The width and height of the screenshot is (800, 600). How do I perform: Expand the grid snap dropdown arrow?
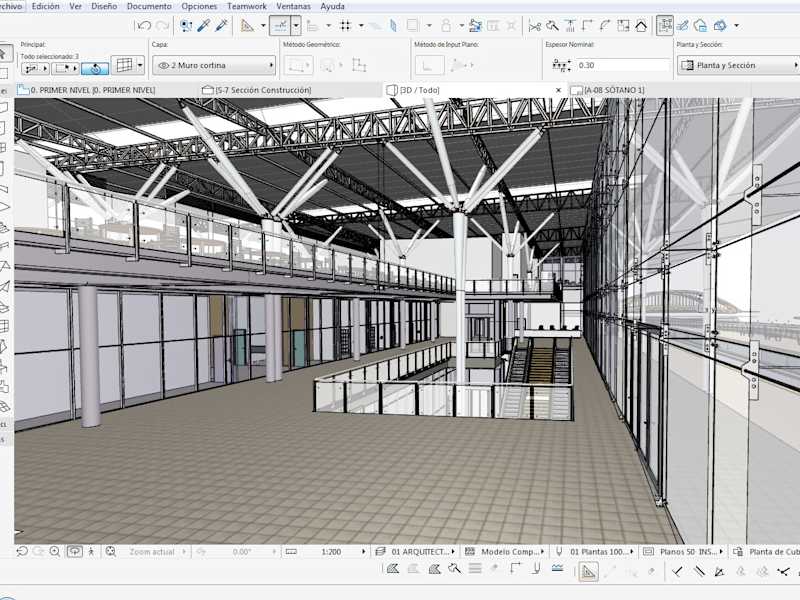point(361,26)
